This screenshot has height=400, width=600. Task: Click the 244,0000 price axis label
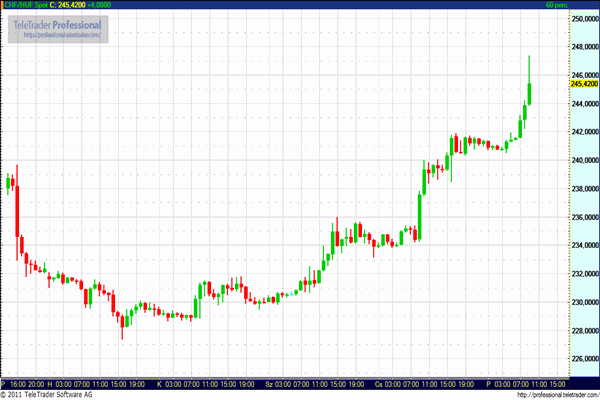click(x=585, y=103)
